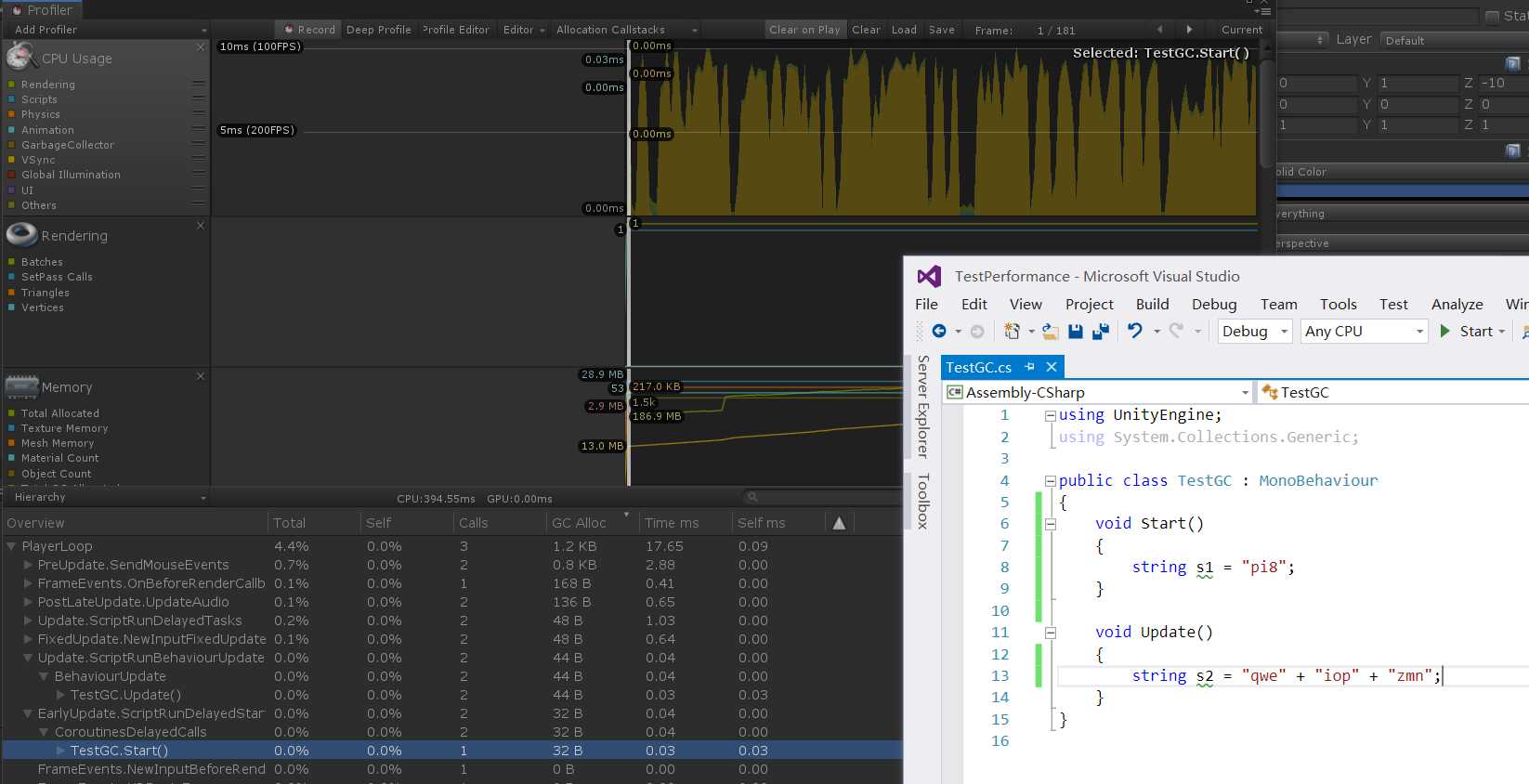Click the Load button in Profiler toolbar
Viewport: 1529px width, 784px height.
click(904, 30)
